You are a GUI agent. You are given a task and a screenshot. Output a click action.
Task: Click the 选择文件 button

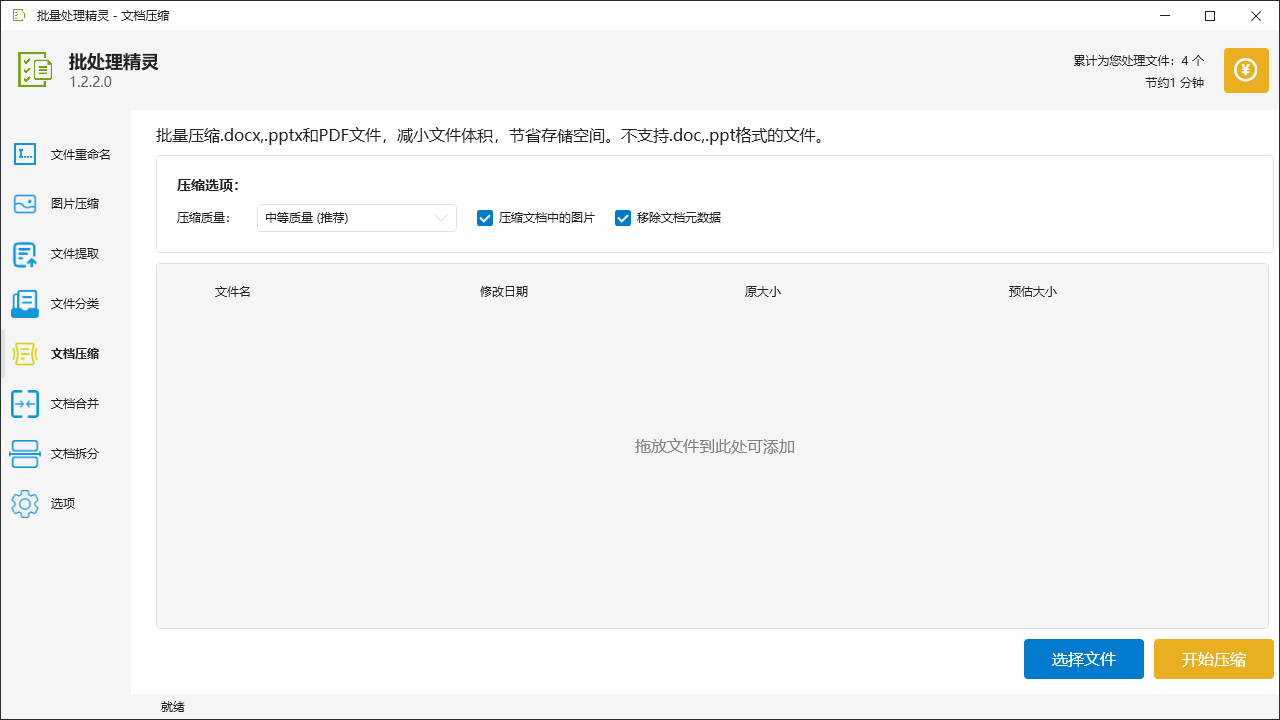click(1083, 659)
